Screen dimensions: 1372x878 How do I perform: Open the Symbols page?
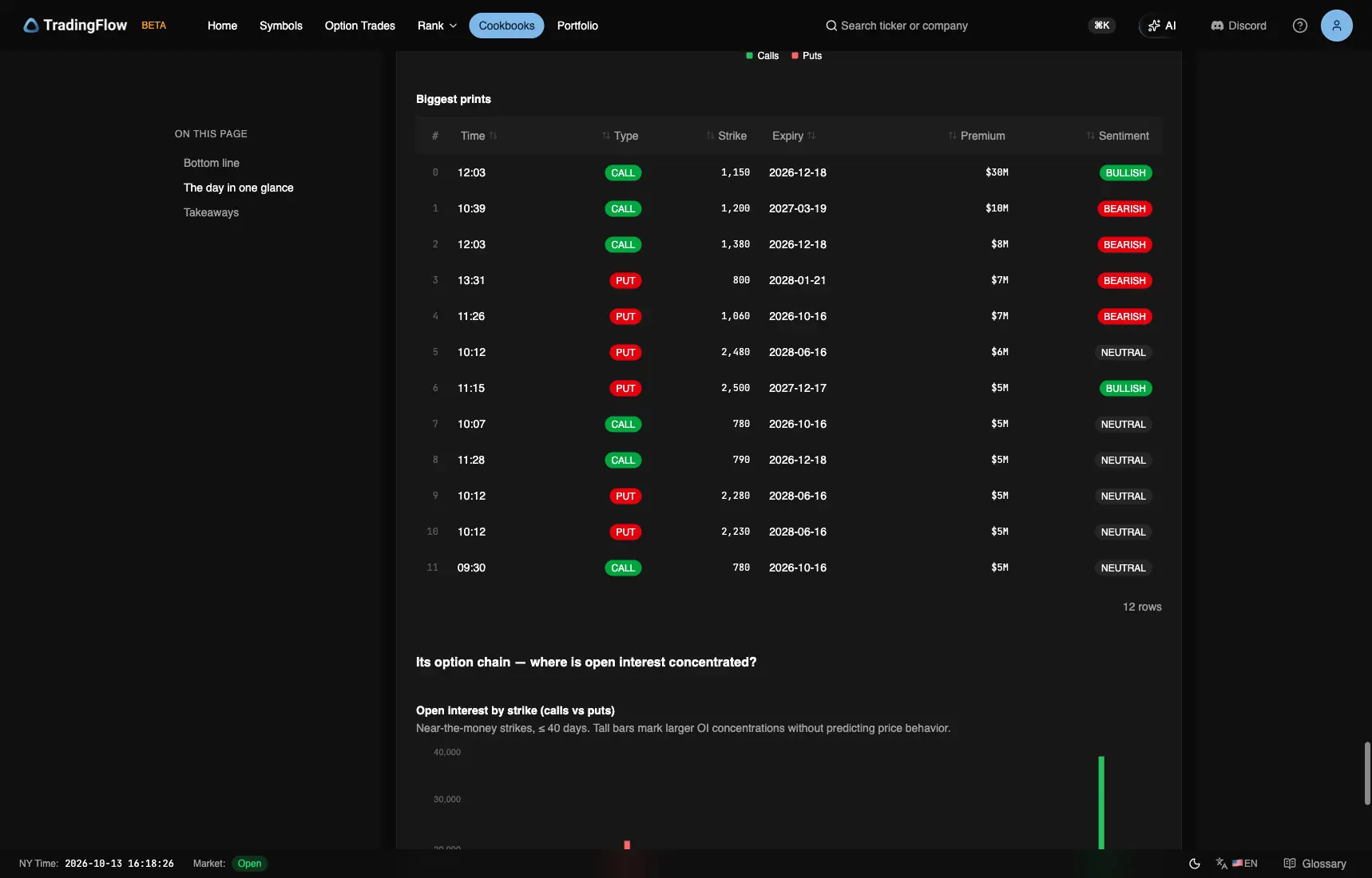point(281,26)
